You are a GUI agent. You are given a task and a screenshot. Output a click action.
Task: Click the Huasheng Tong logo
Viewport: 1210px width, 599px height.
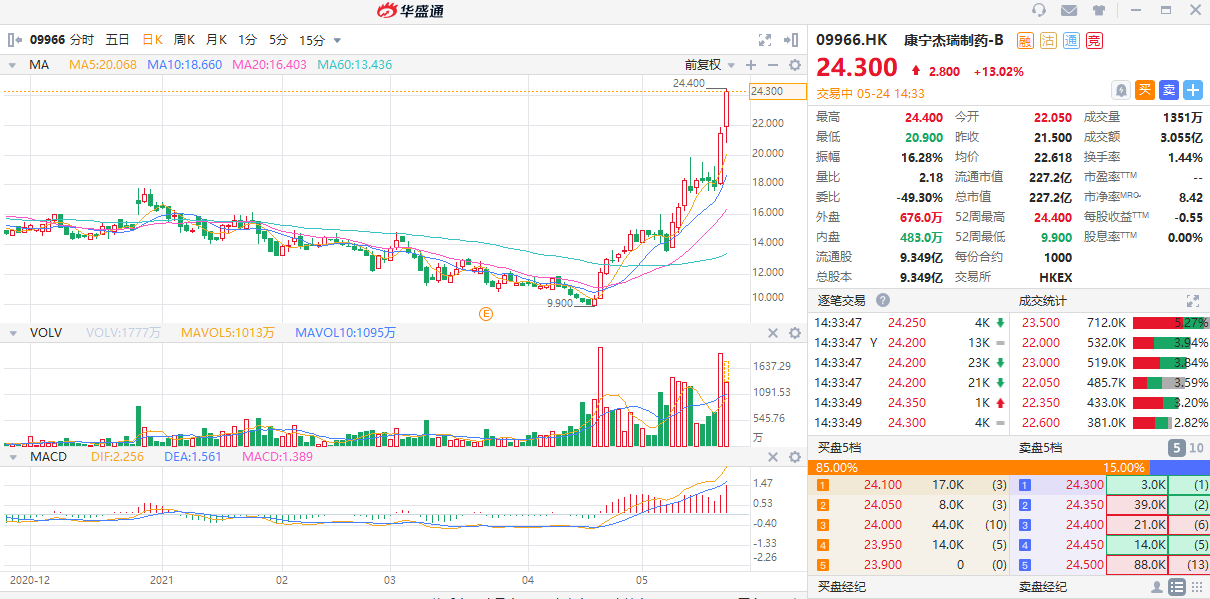(x=409, y=11)
